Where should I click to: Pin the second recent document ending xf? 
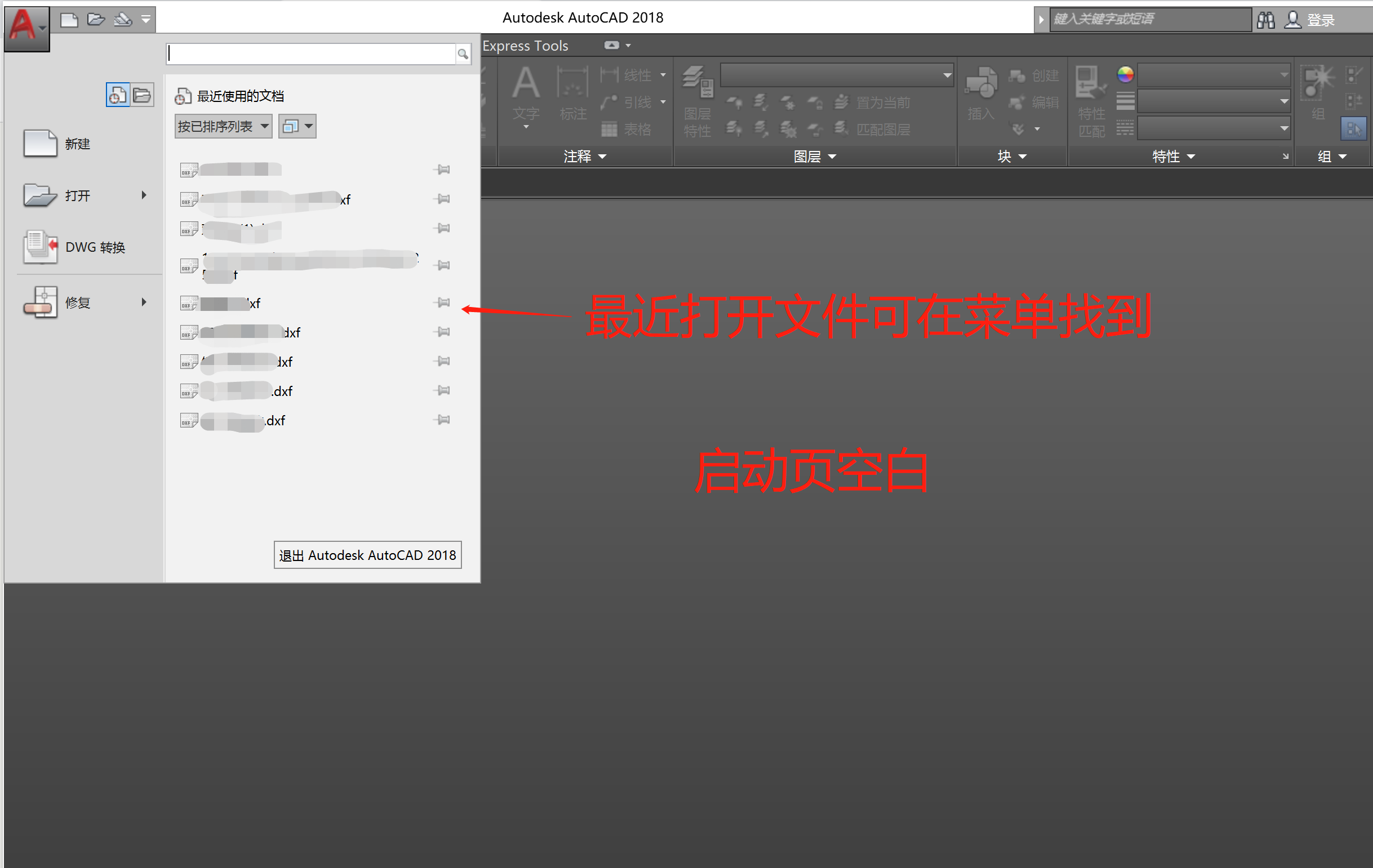coord(442,199)
